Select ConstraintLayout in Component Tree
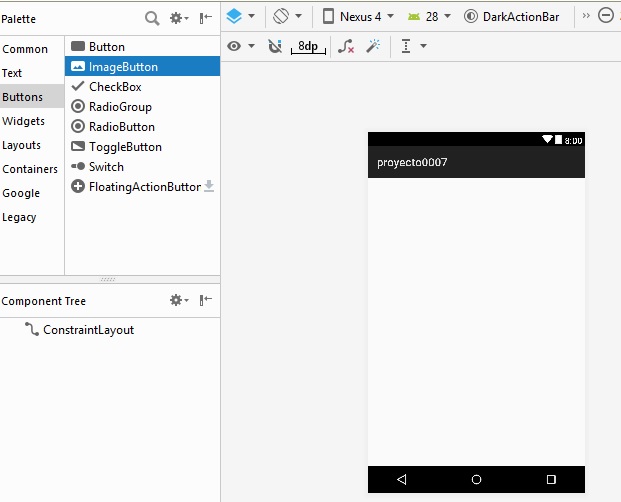Screen dimensions: 621x502 click(x=88, y=330)
